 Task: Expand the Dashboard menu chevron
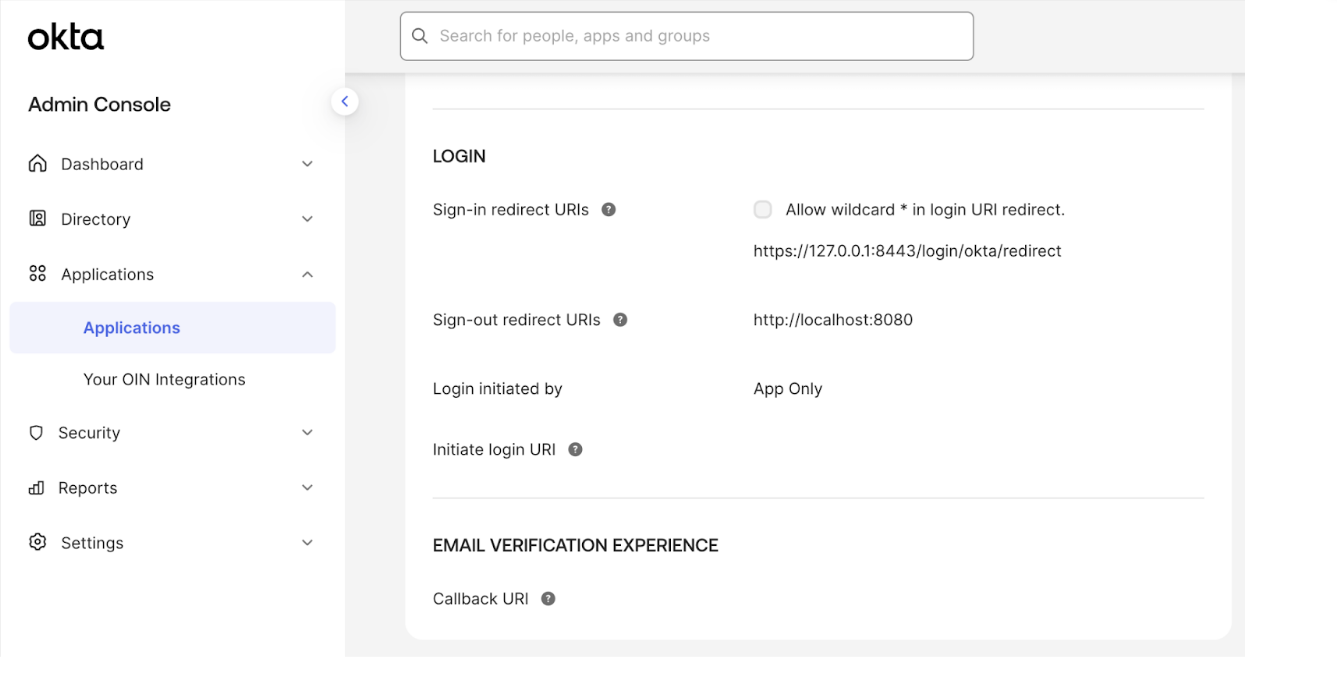[308, 164]
